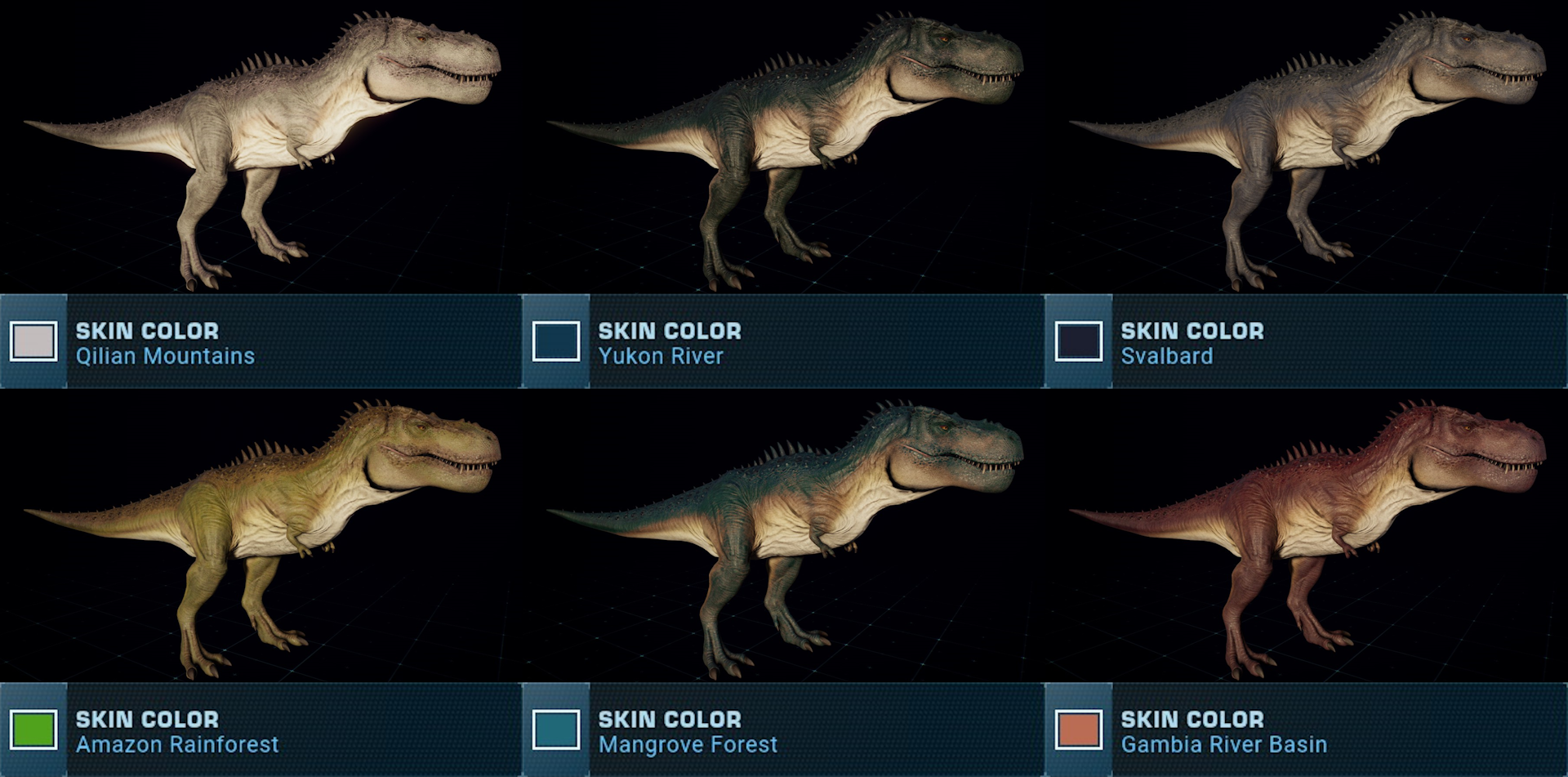Click the Qilian Mountains light gray swatch
The height and width of the screenshot is (777, 1568).
pyautogui.click(x=33, y=342)
